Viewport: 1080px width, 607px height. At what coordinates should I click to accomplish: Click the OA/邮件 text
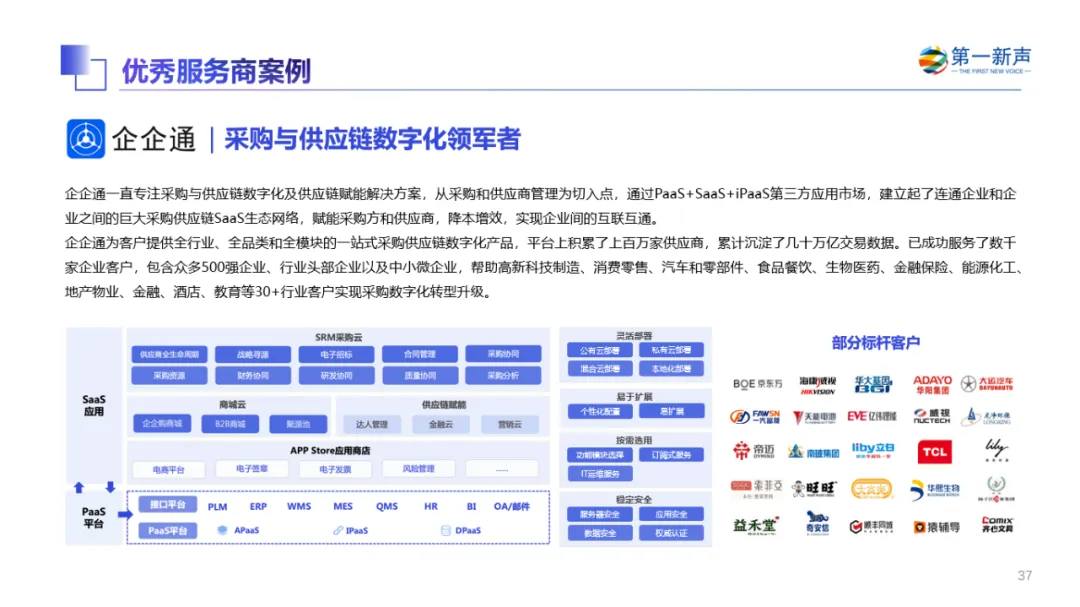tap(512, 506)
